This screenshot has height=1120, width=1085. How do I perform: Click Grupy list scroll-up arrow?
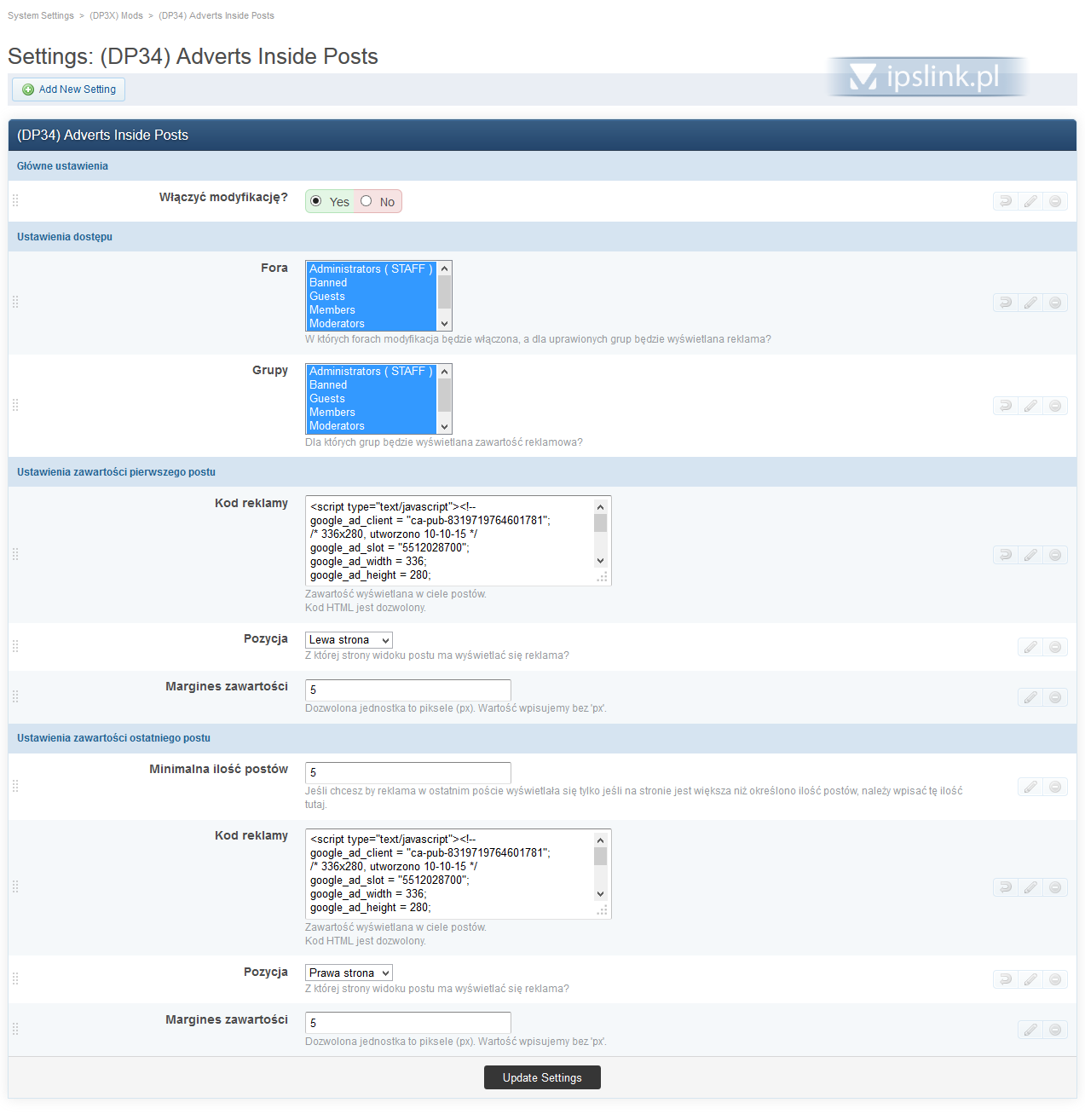tap(444, 371)
